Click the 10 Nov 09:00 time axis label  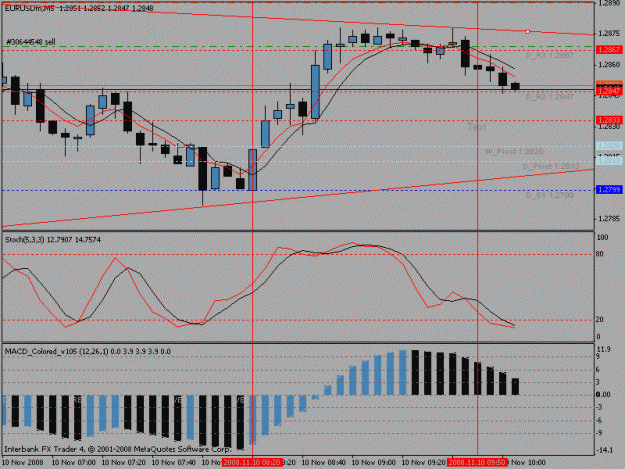[373, 463]
